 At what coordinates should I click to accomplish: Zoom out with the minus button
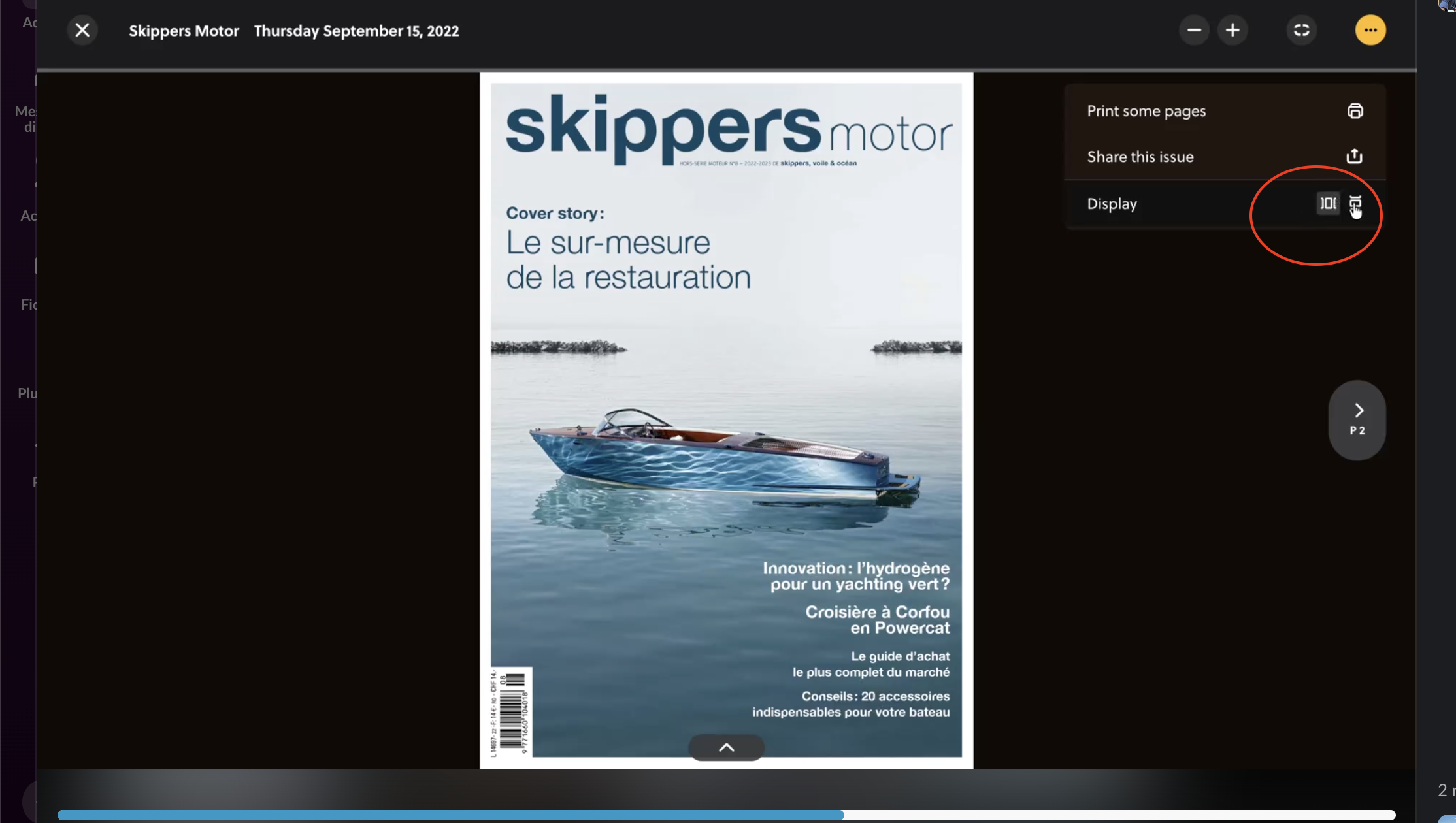tap(1194, 30)
